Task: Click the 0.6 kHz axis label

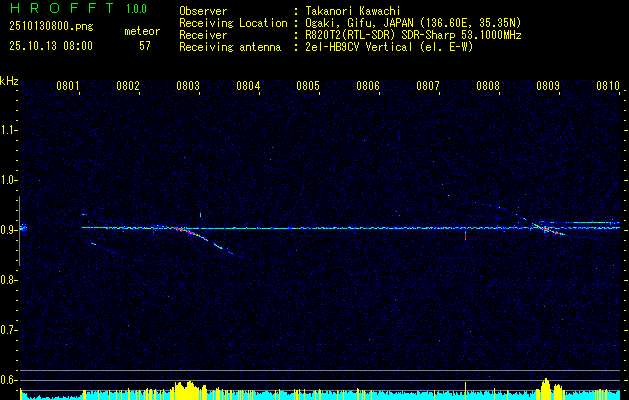Action: click(x=8, y=380)
